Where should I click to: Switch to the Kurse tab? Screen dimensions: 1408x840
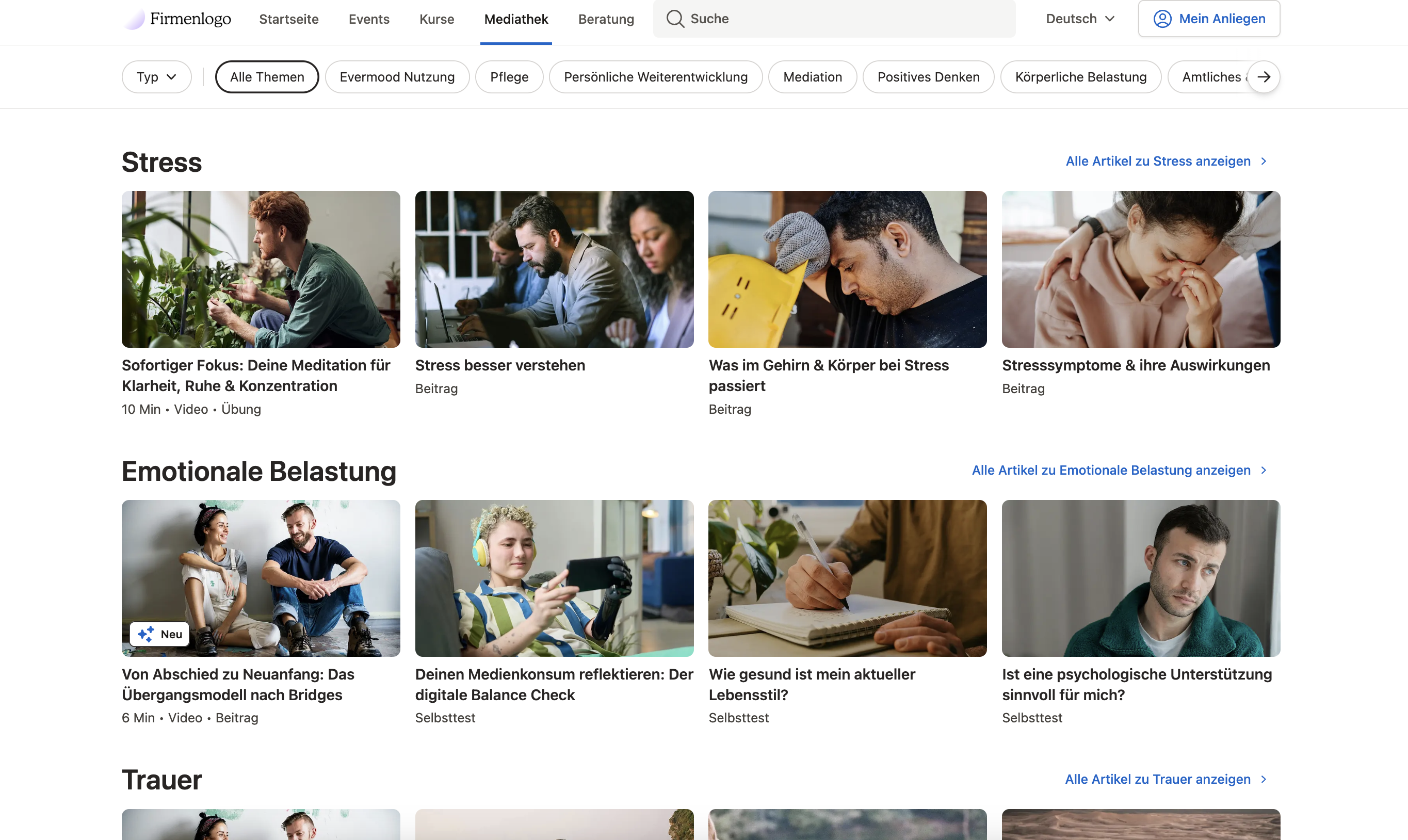pos(436,19)
